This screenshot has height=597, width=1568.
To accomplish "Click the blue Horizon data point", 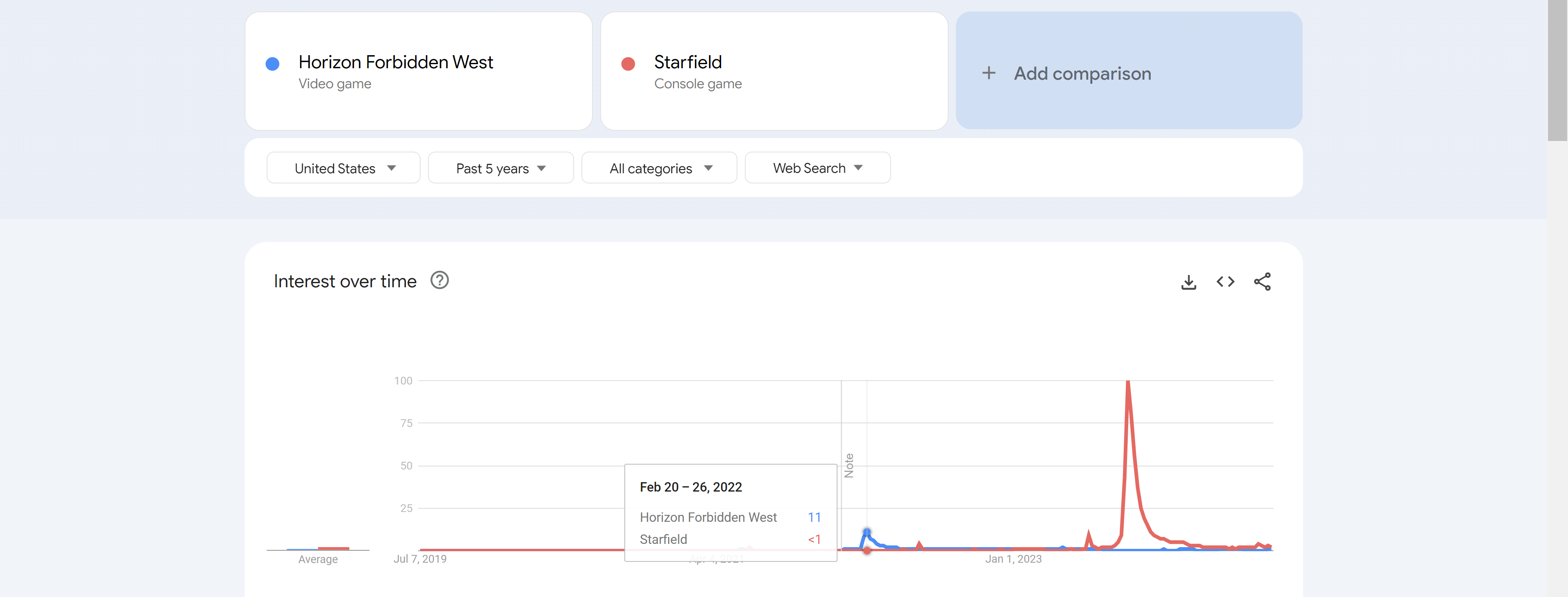I will click(x=867, y=532).
